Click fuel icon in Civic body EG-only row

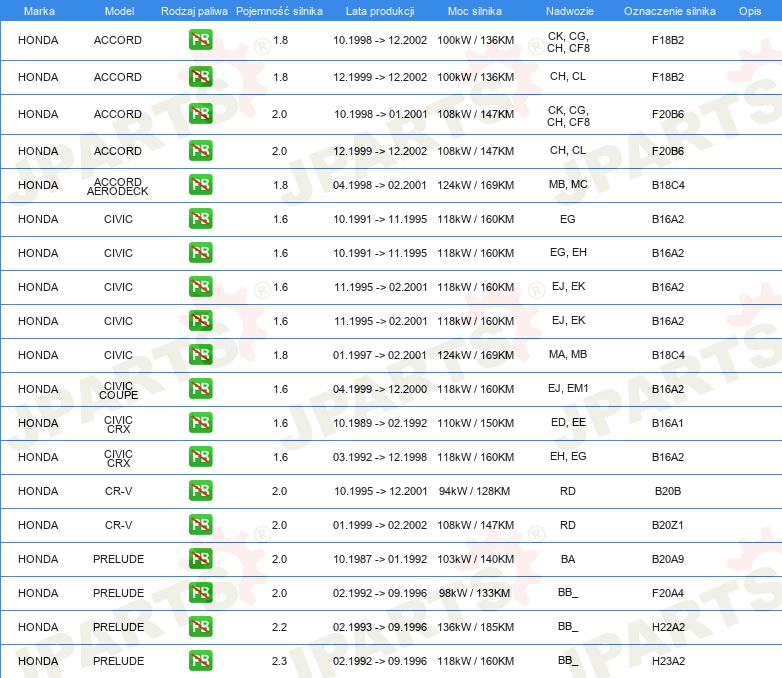click(x=200, y=219)
